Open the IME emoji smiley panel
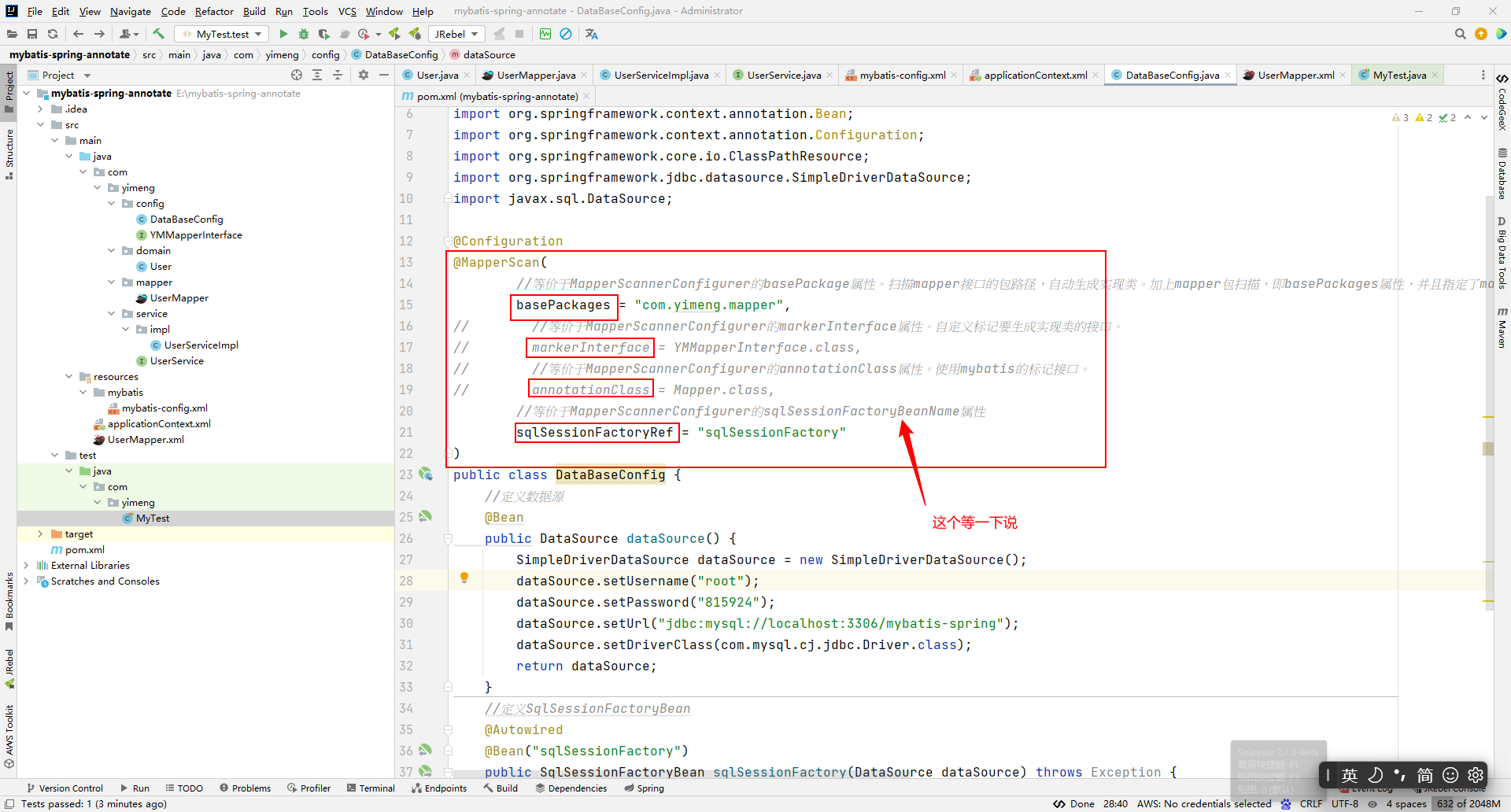The image size is (1511, 812). pyautogui.click(x=1450, y=775)
